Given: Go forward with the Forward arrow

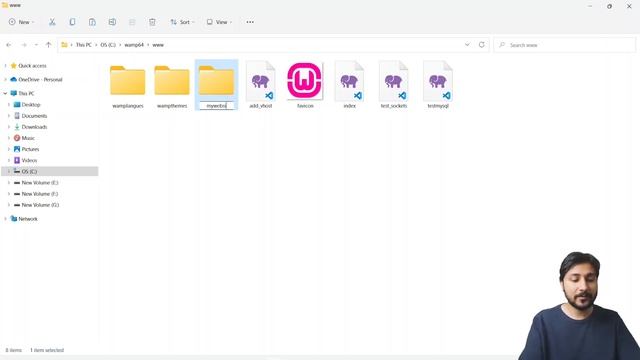Looking at the screenshot, I should tap(24, 45).
